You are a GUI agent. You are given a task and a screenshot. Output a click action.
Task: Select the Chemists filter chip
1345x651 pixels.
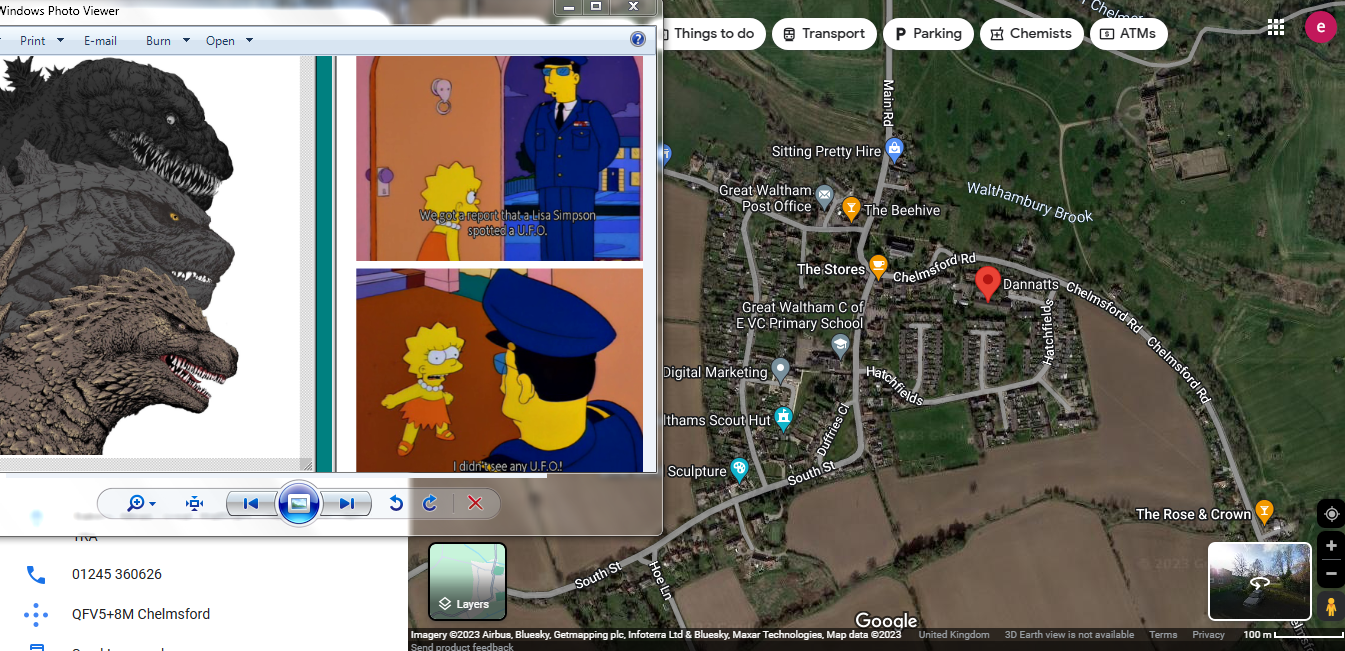(x=1031, y=33)
